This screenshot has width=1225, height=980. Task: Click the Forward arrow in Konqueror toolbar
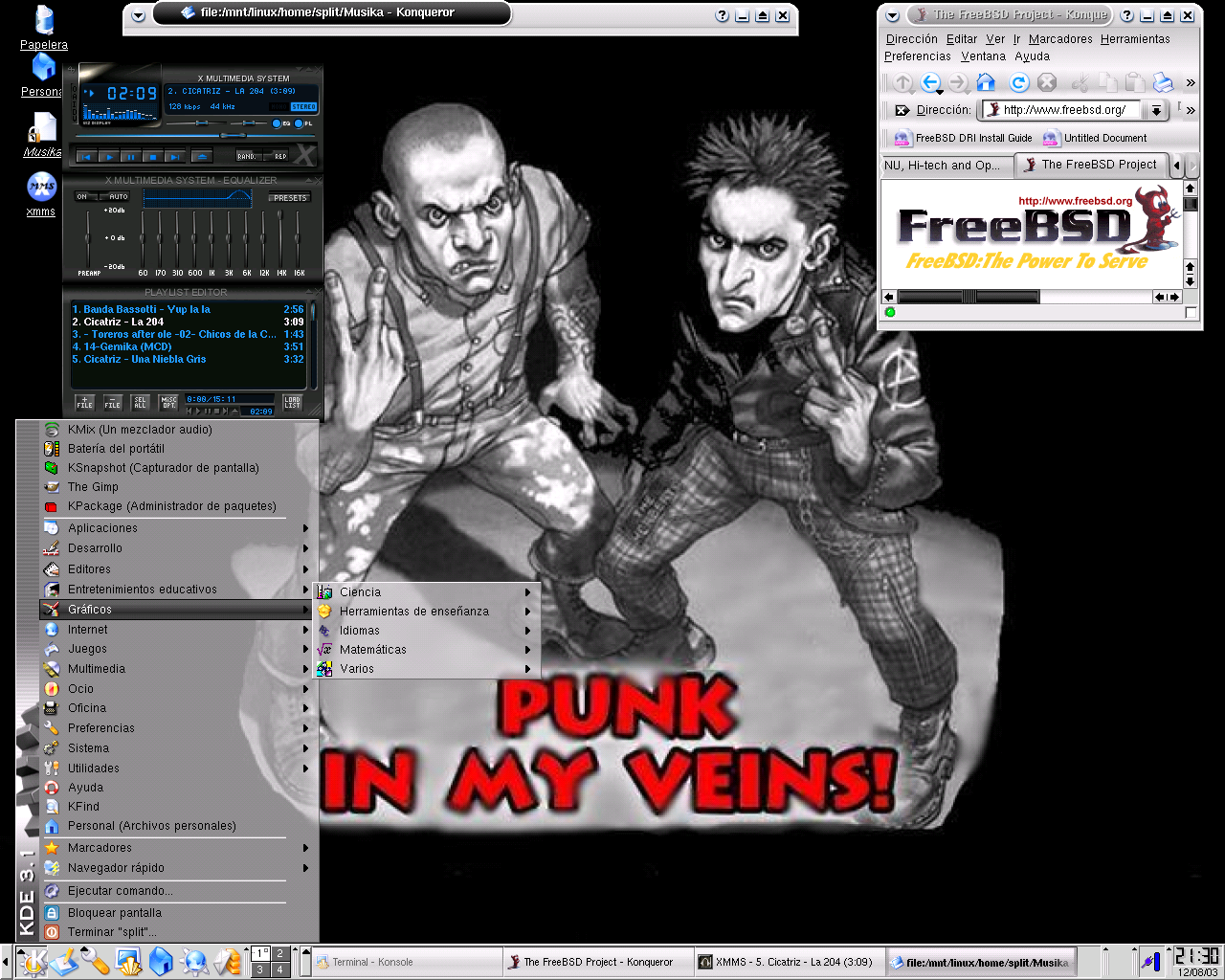(x=958, y=83)
